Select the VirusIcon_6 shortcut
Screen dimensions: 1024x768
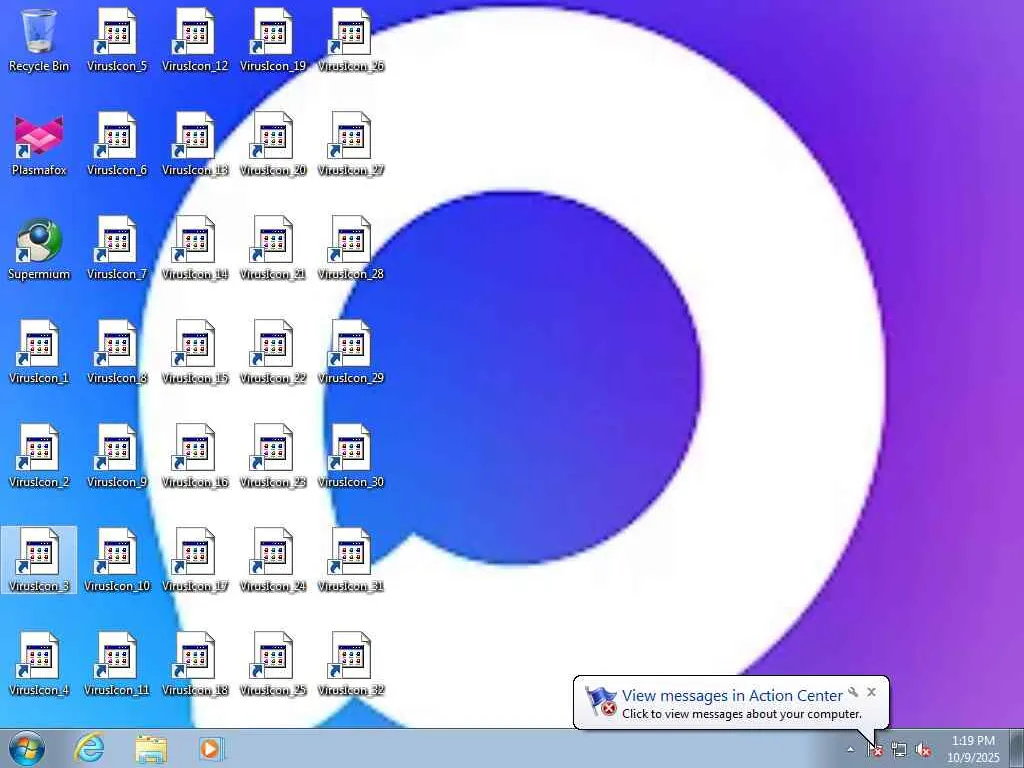tap(117, 145)
